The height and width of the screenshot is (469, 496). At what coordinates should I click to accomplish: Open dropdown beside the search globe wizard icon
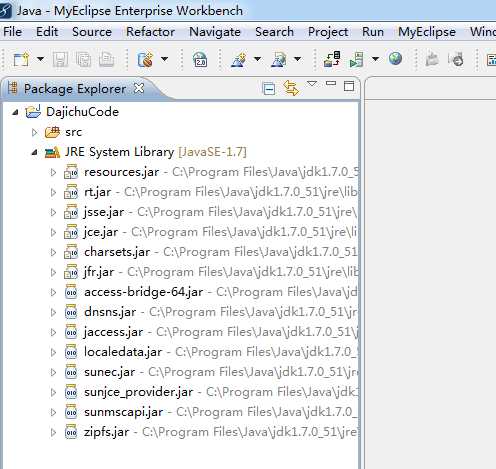click(298, 59)
